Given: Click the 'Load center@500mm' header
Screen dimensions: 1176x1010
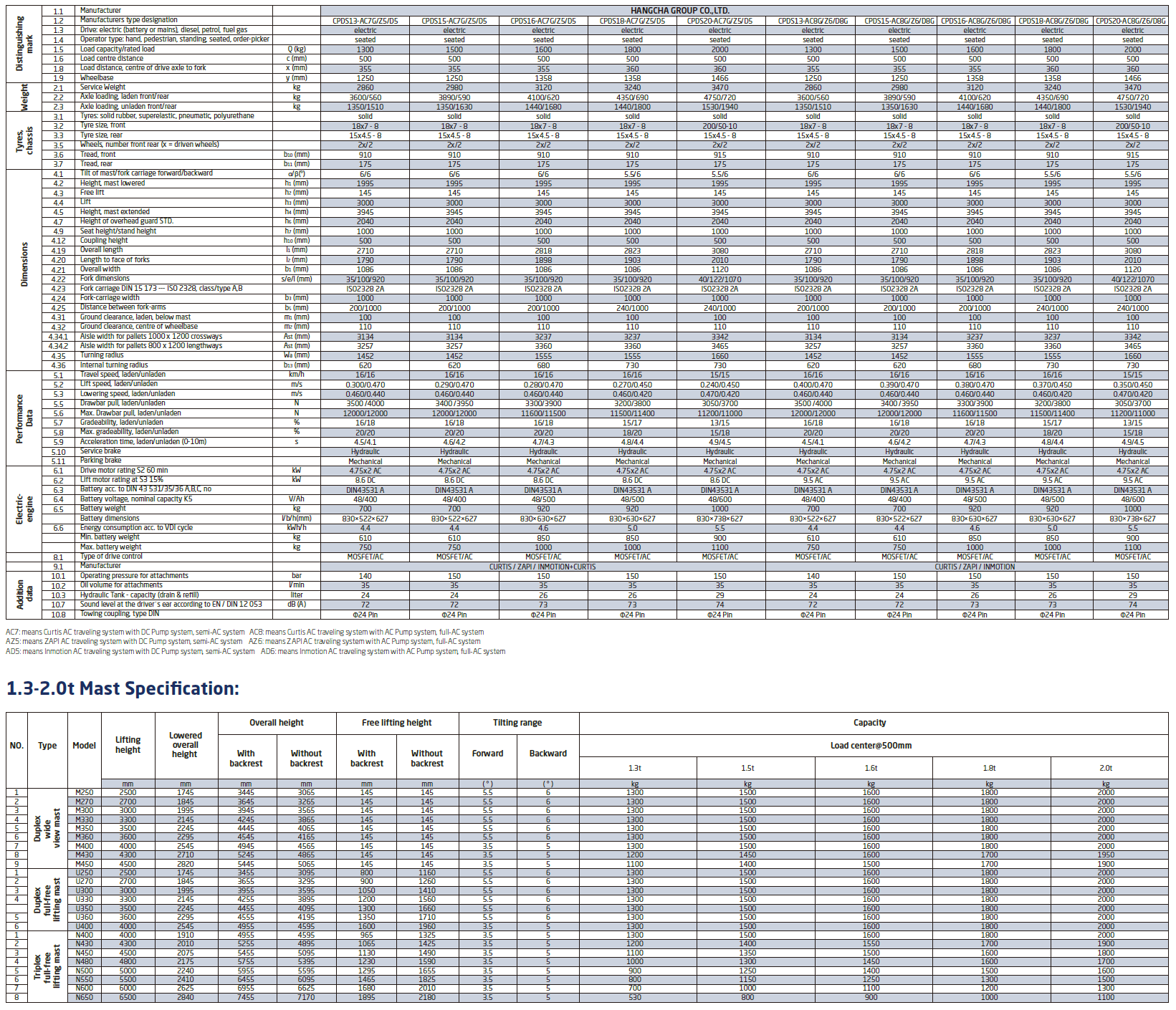Looking at the screenshot, I should (871, 746).
